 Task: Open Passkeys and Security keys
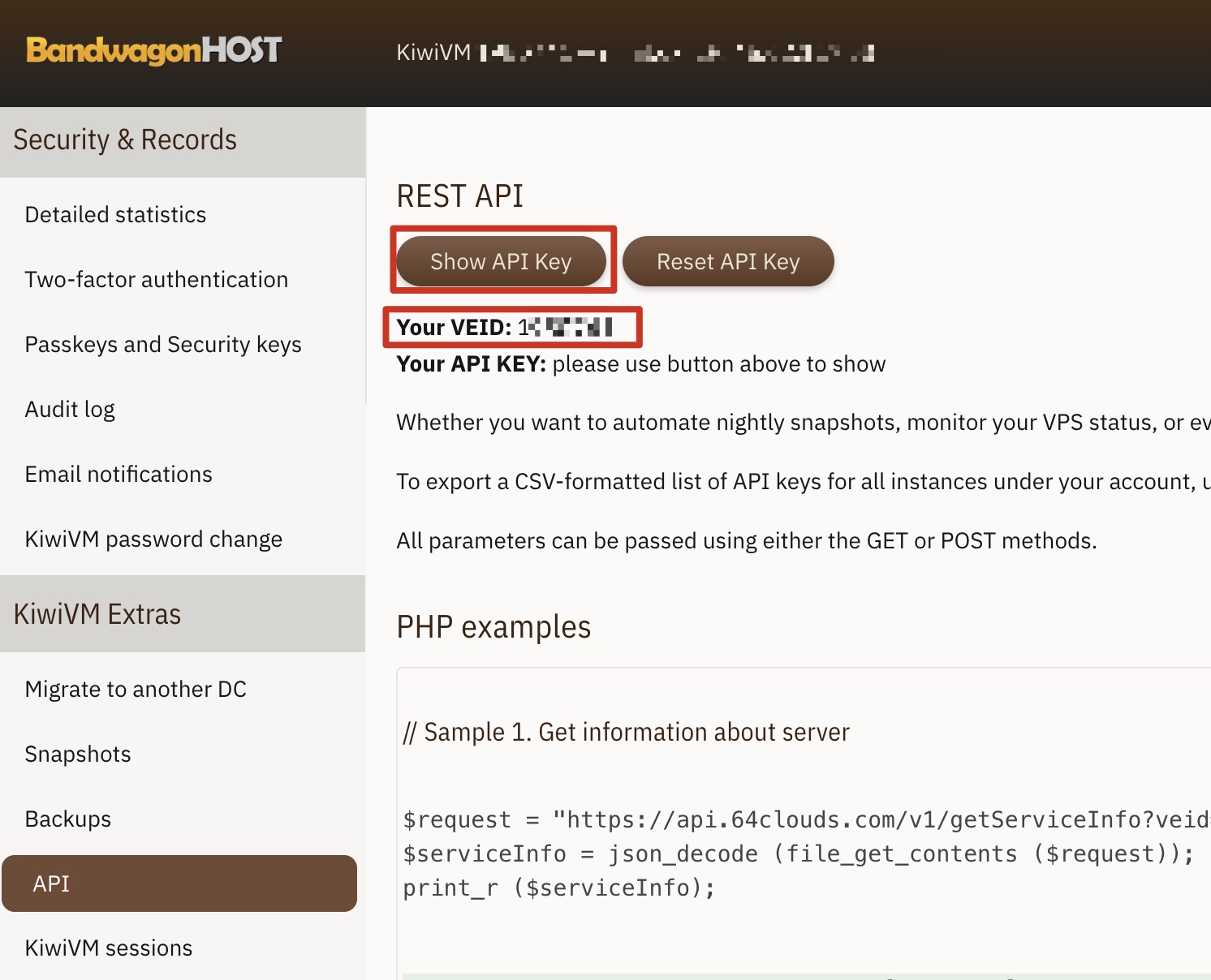(162, 344)
